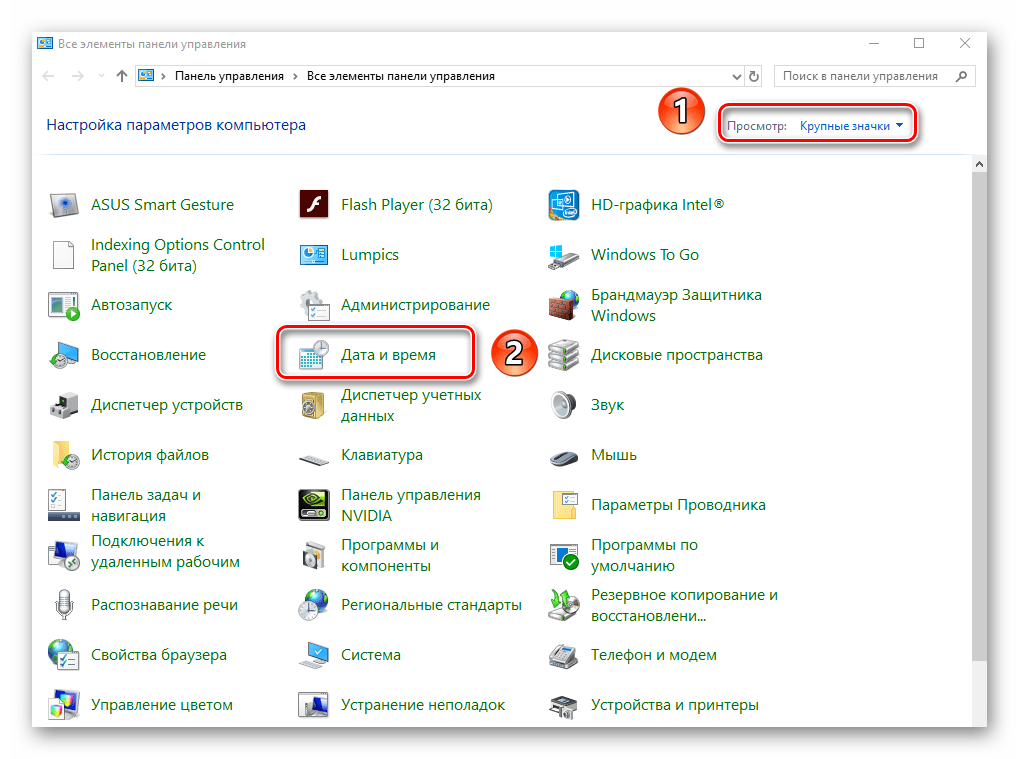Open the Клавиатура icon
The image size is (1019, 759).
pyautogui.click(x=314, y=460)
